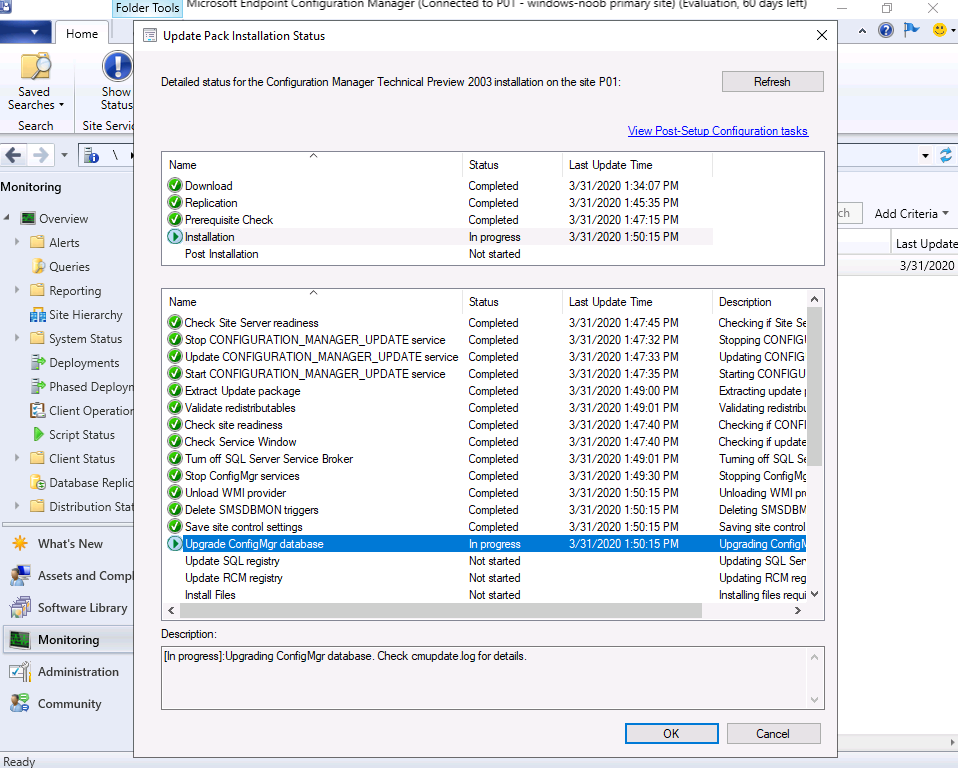The image size is (958, 768).
Task: Navigate back with the left arrow
Action: (13, 155)
